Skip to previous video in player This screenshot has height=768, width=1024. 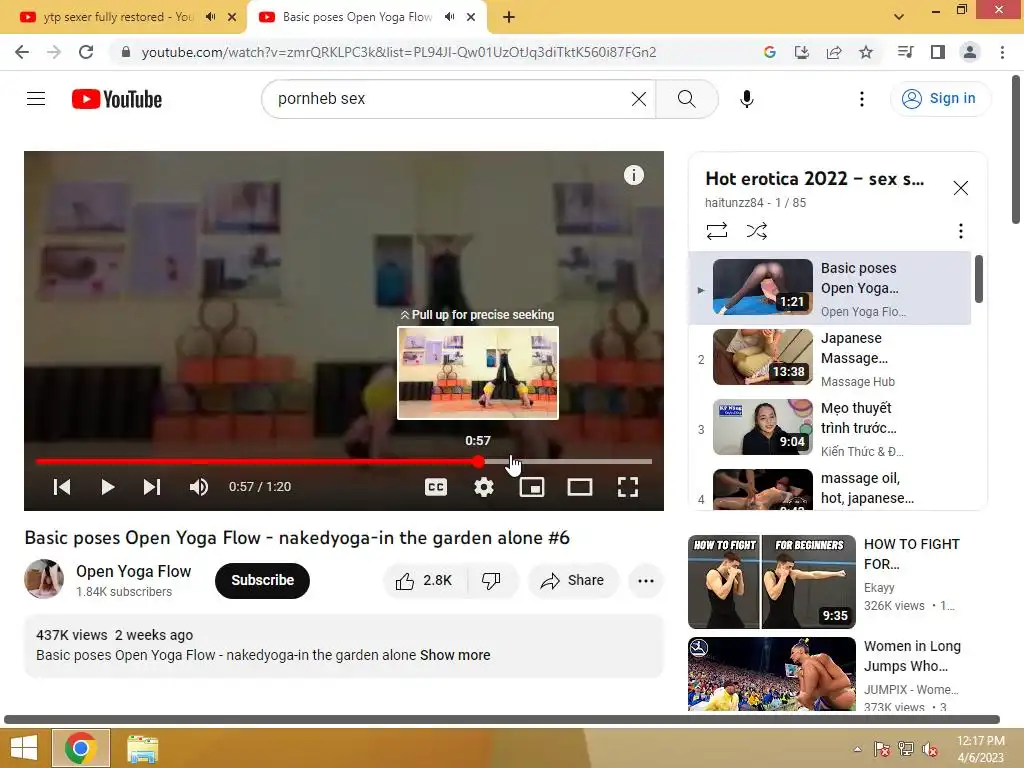(x=61, y=487)
